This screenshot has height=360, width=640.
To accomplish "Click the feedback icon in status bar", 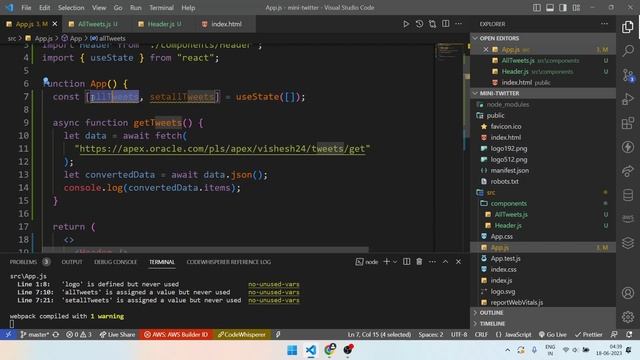I will [x=614, y=334].
